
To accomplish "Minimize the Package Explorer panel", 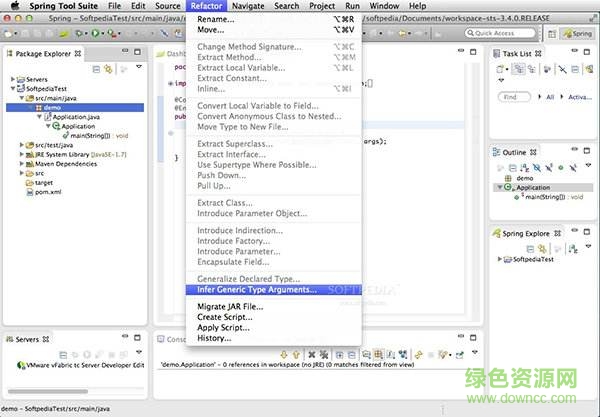I will [x=125, y=51].
